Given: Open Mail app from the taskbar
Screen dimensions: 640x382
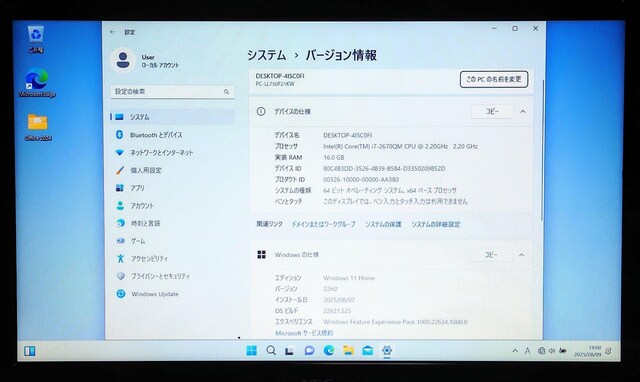Looking at the screenshot, I should coord(367,351).
